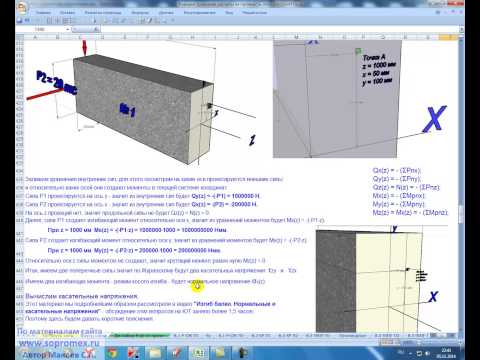Click the insert function fx button
The image size is (480, 360).
pyautogui.click(x=96, y=29)
